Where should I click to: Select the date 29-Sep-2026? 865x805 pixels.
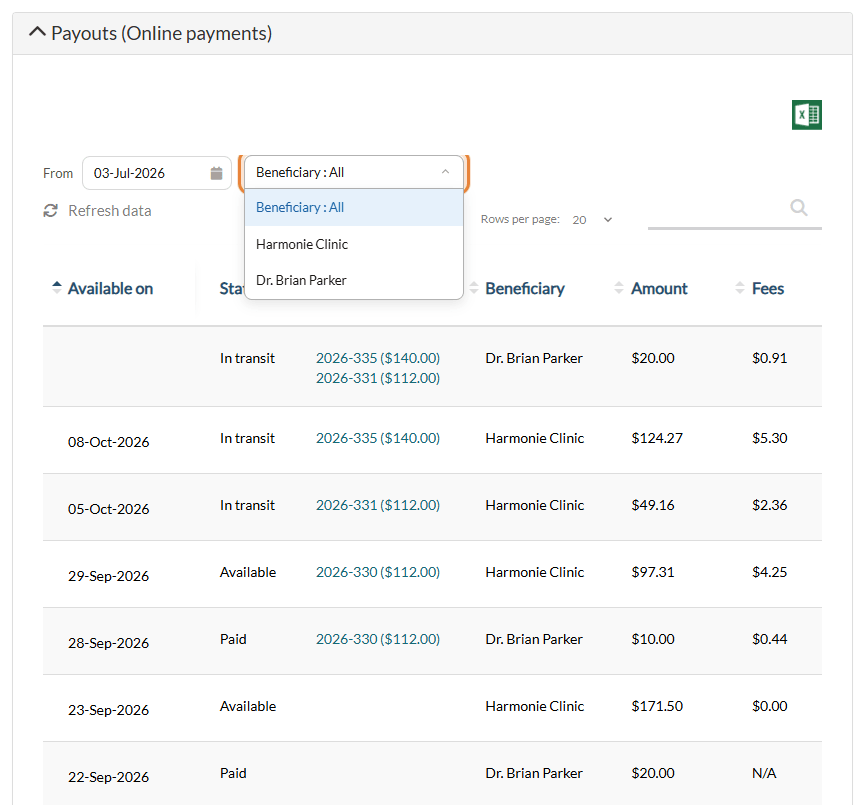(109, 576)
